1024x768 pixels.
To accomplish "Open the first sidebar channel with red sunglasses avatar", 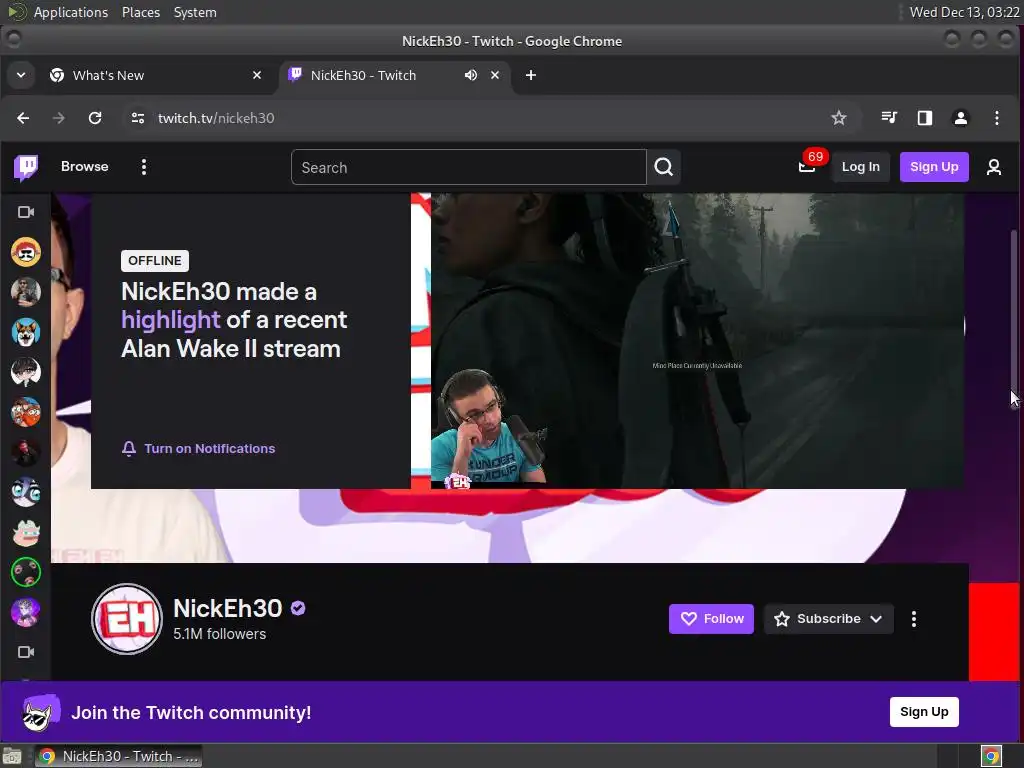I will [x=25, y=252].
